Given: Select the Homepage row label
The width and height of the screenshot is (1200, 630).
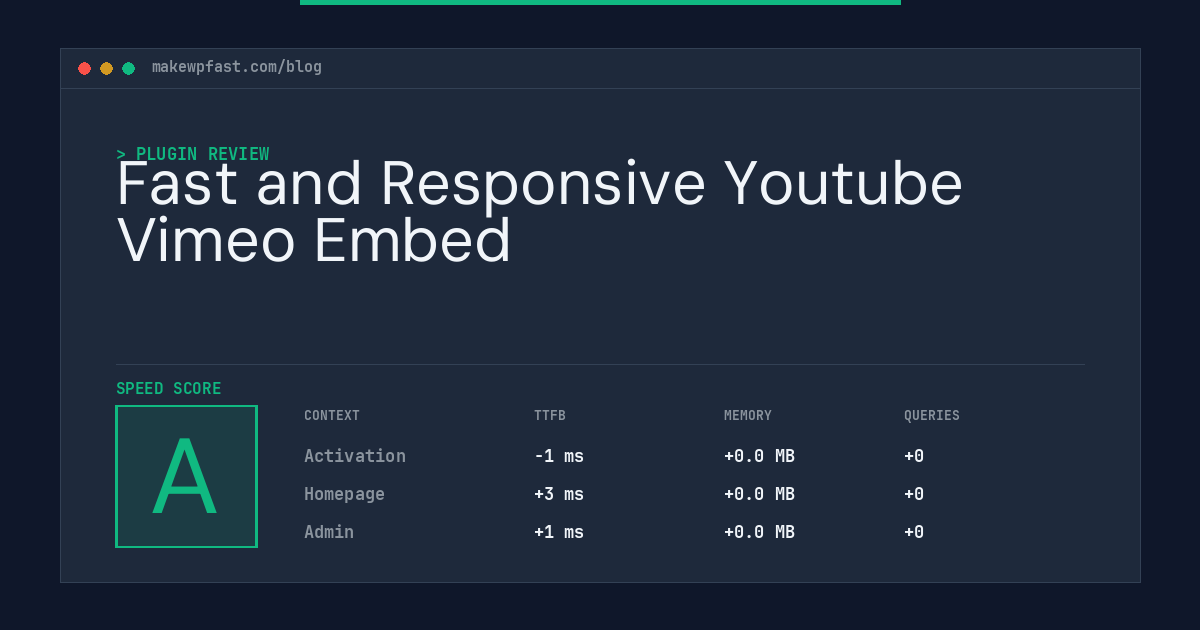Looking at the screenshot, I should [x=345, y=494].
